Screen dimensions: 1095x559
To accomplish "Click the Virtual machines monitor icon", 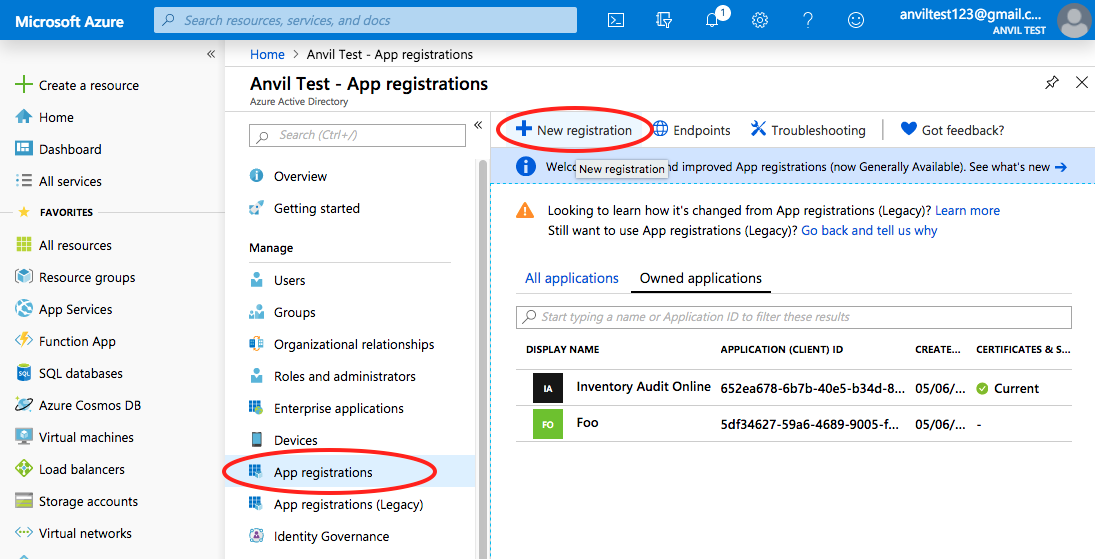I will pos(24,437).
